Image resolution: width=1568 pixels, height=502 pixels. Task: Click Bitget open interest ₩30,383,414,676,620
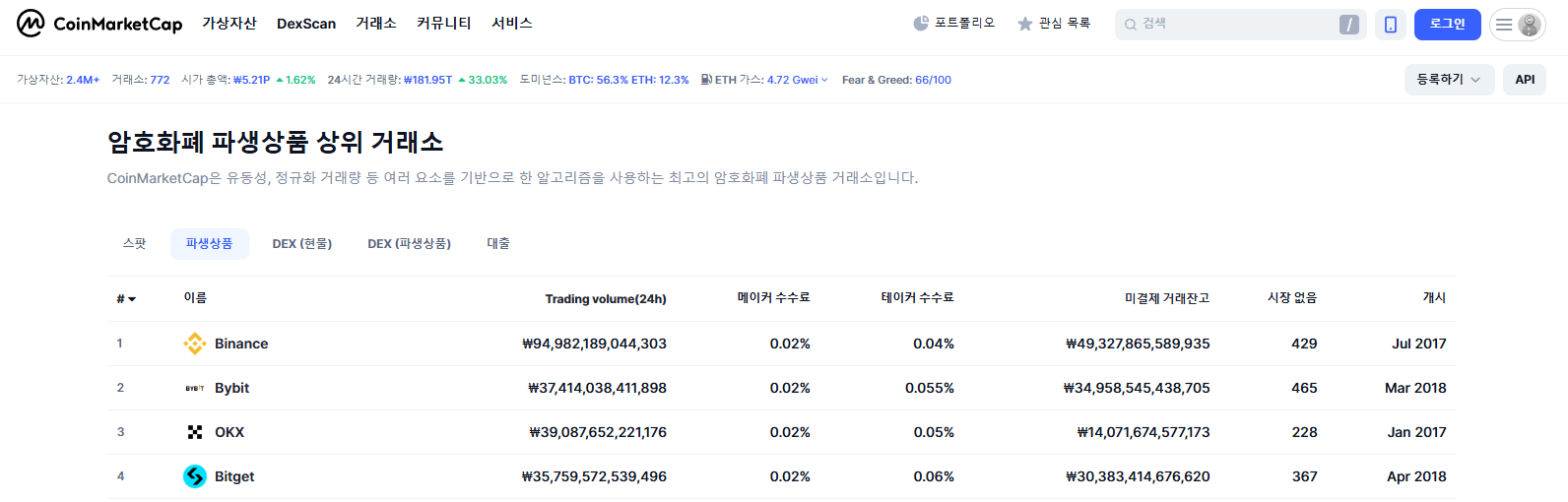(1138, 476)
